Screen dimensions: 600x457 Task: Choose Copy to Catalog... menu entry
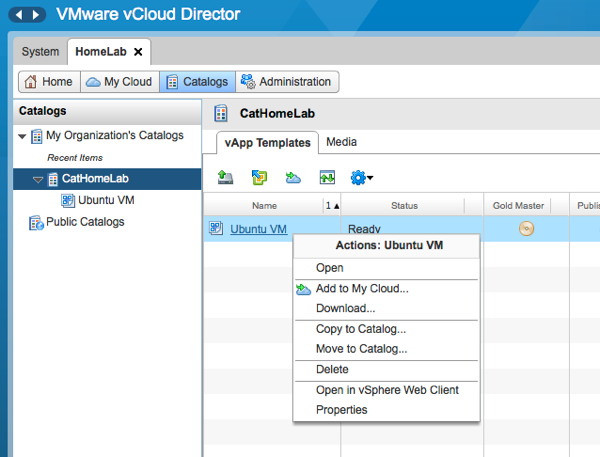(386, 329)
